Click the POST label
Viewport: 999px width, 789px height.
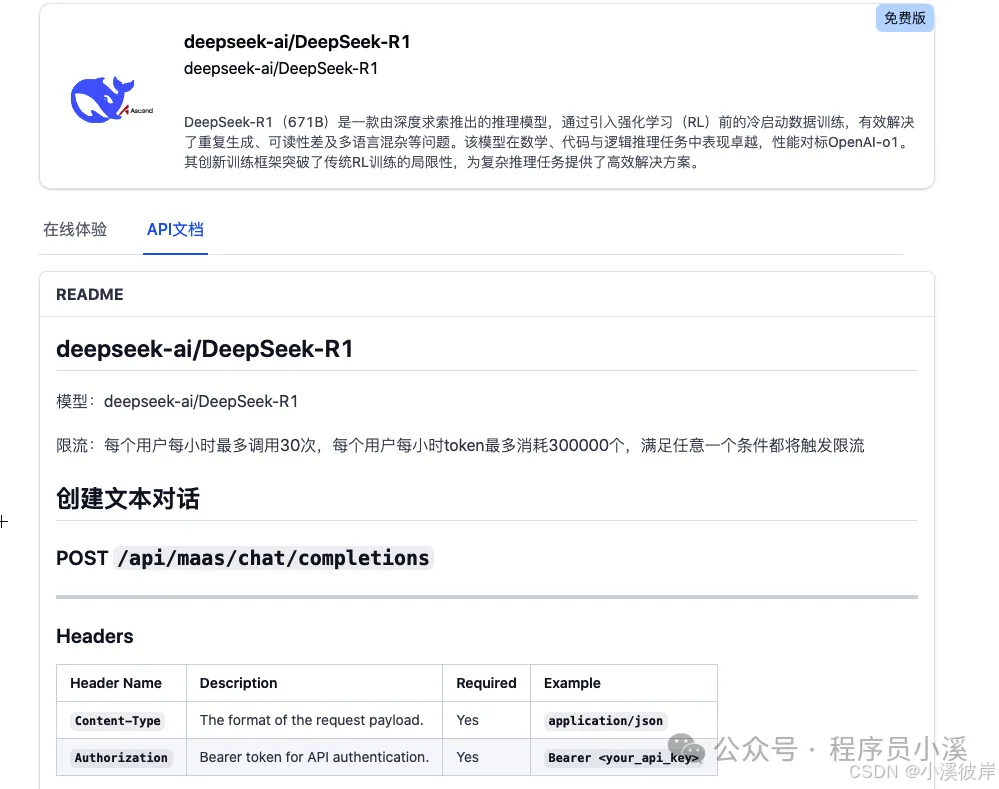click(x=82, y=558)
